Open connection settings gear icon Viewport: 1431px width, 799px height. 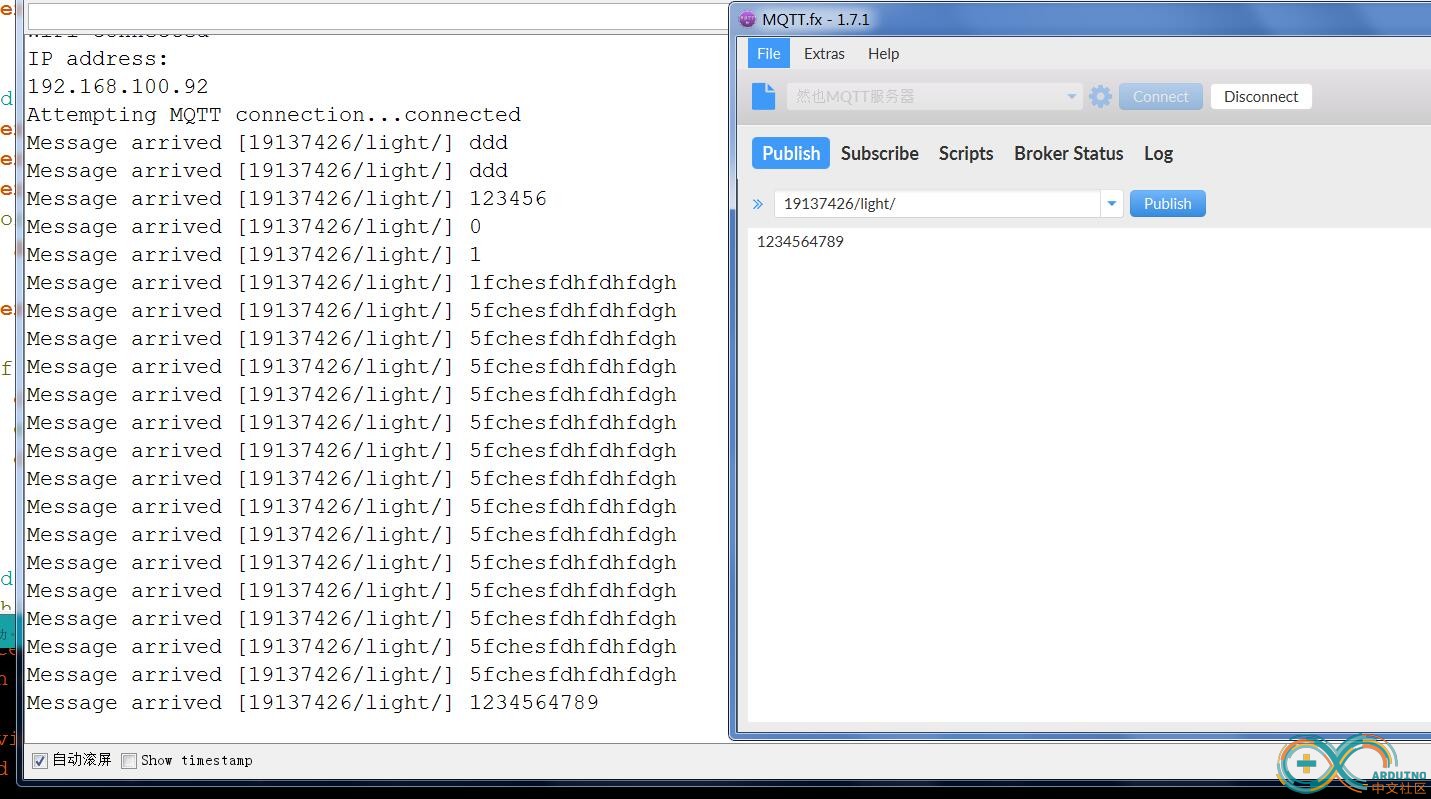click(1100, 96)
